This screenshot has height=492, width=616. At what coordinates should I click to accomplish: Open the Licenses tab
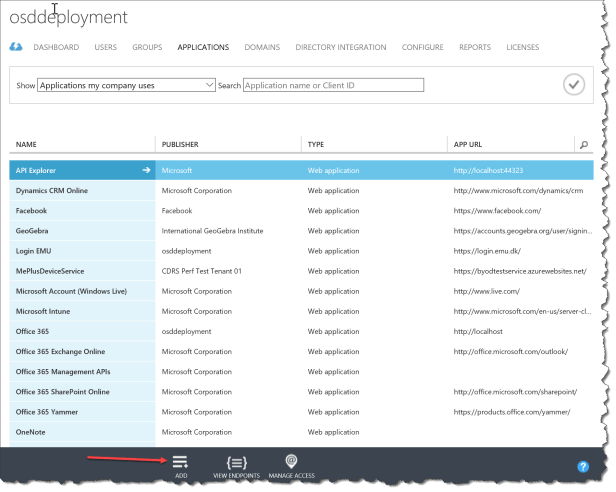522,47
